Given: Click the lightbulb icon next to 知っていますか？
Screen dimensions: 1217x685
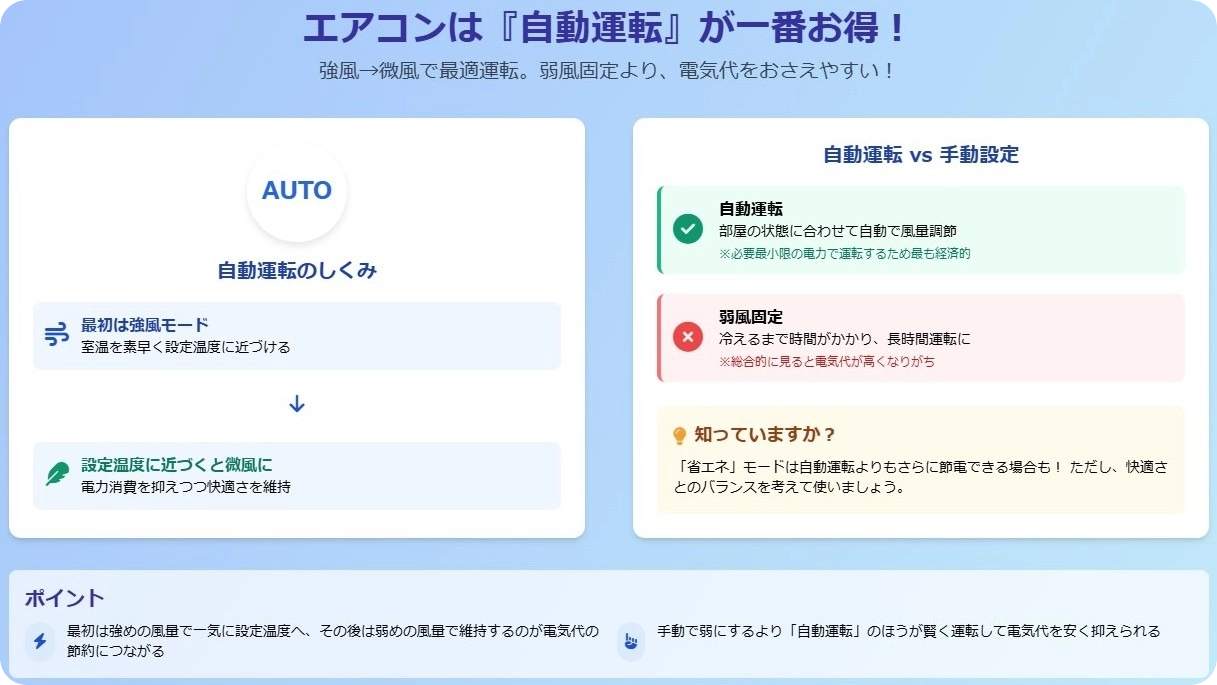Looking at the screenshot, I should point(680,436).
